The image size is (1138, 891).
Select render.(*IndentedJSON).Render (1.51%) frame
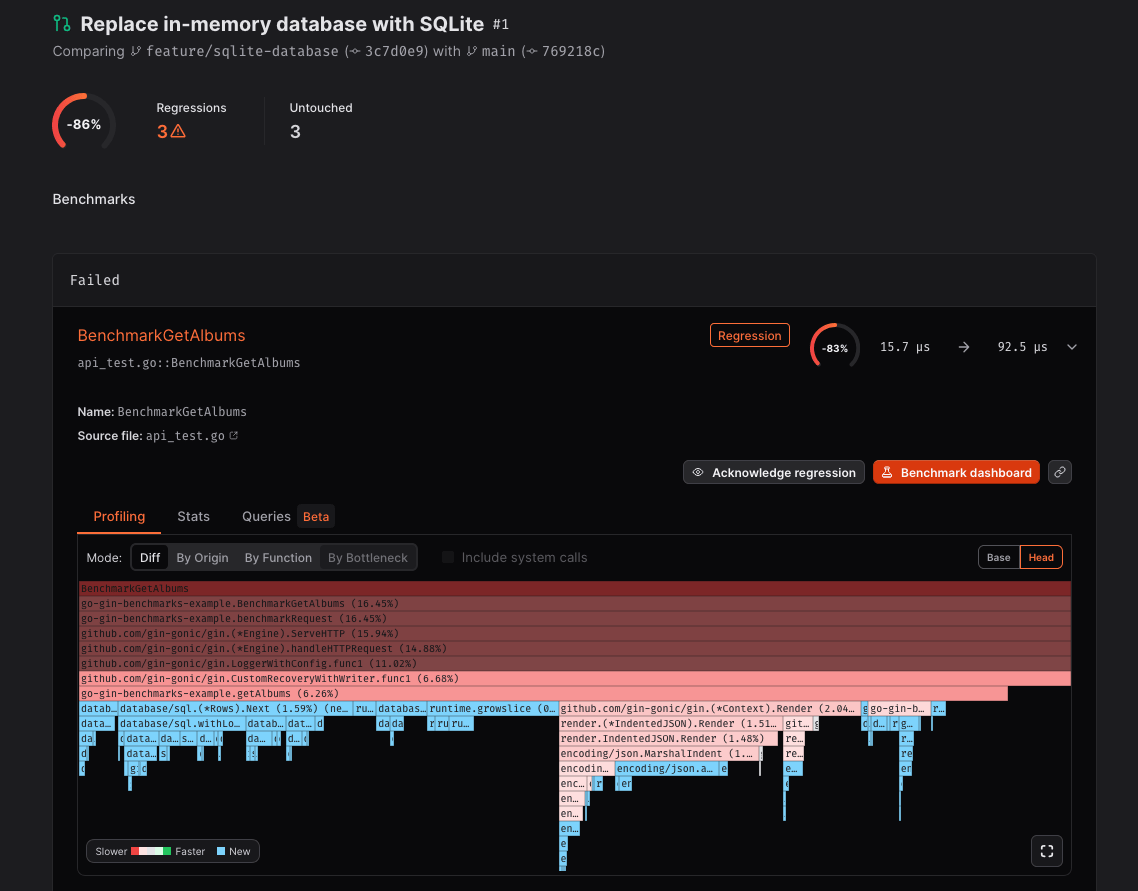point(671,723)
